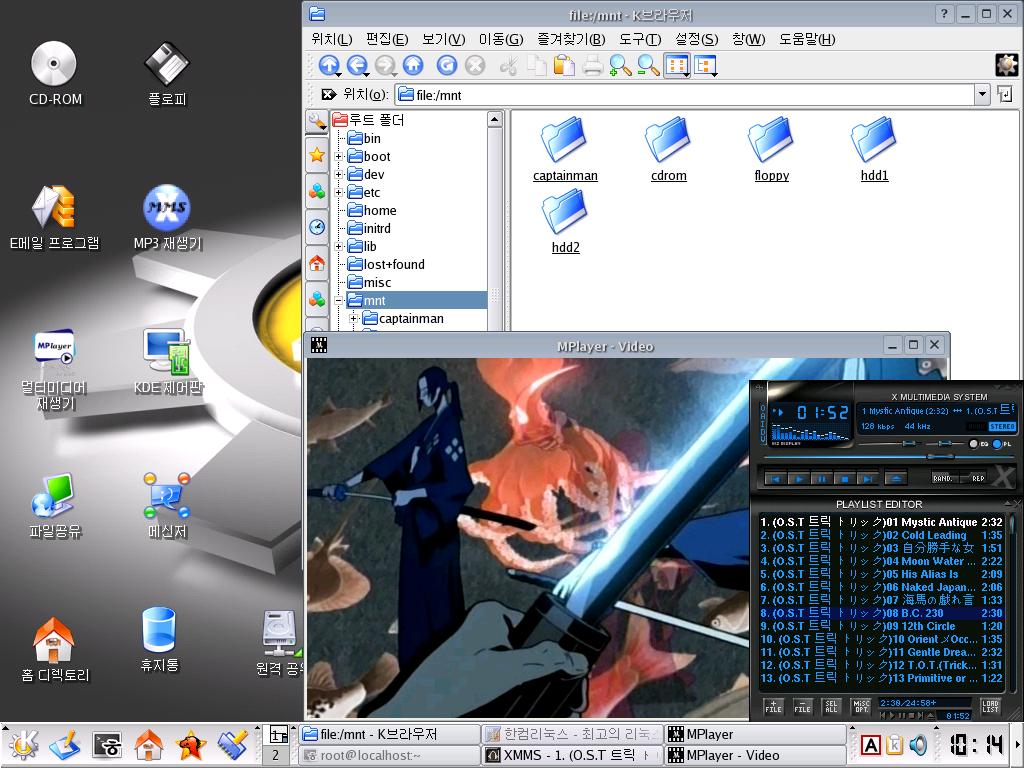Expand the boot folder in tree
This screenshot has width=1024, height=768.
(x=338, y=157)
